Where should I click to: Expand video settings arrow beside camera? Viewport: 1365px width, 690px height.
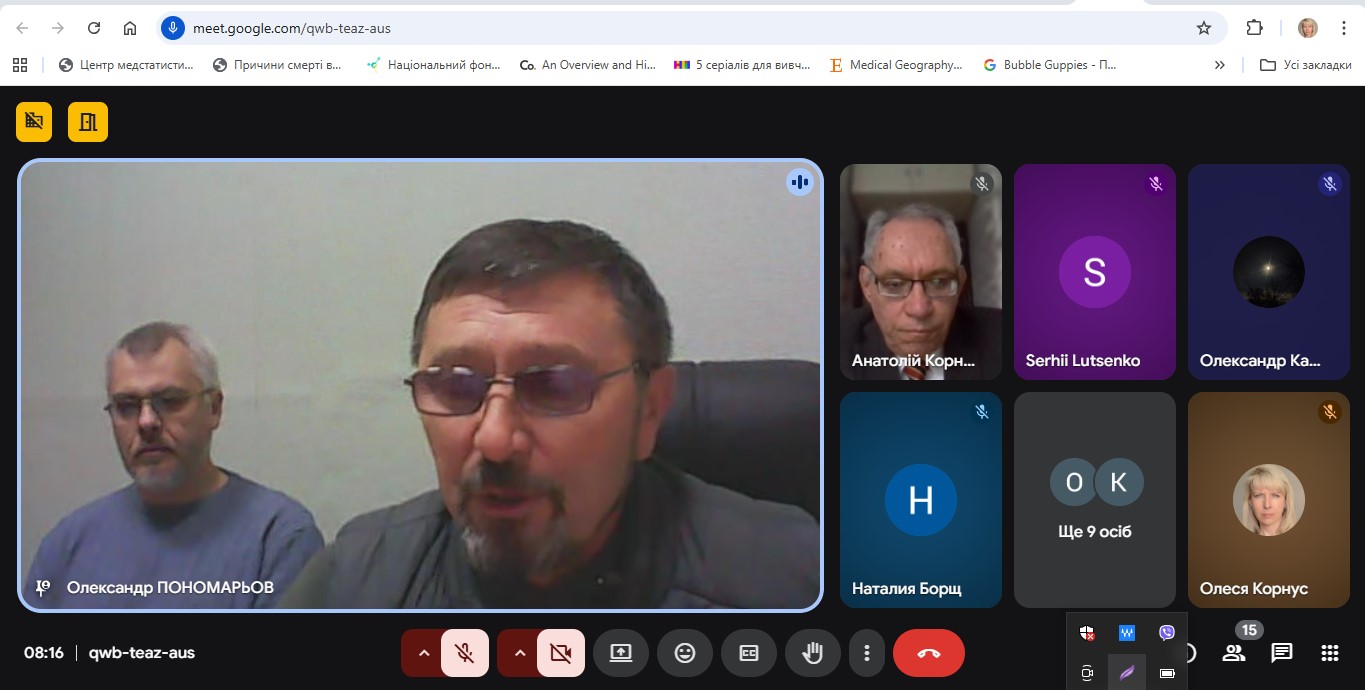click(519, 653)
